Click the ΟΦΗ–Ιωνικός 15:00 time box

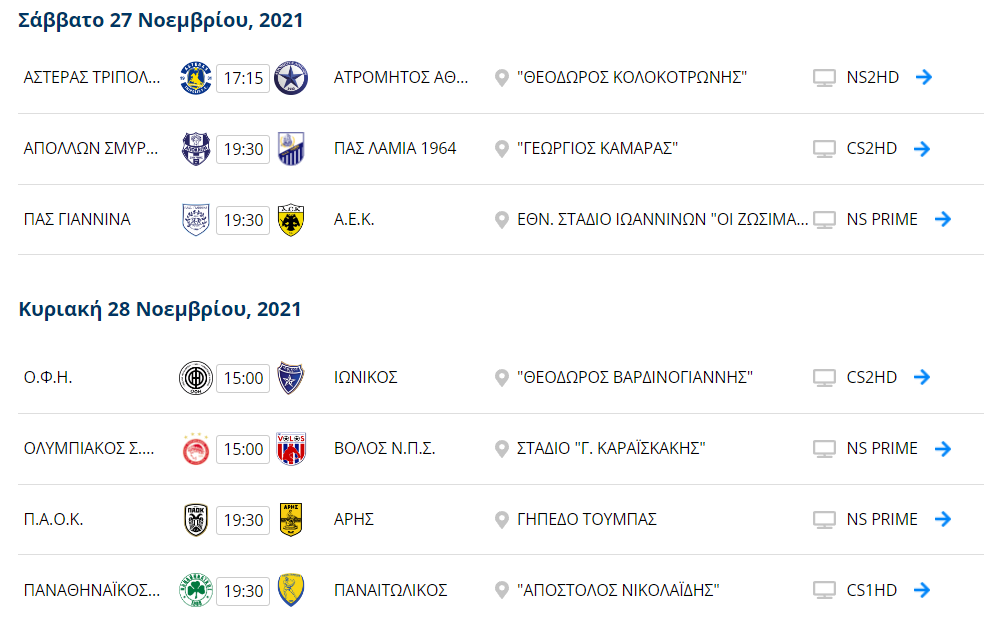tap(243, 378)
